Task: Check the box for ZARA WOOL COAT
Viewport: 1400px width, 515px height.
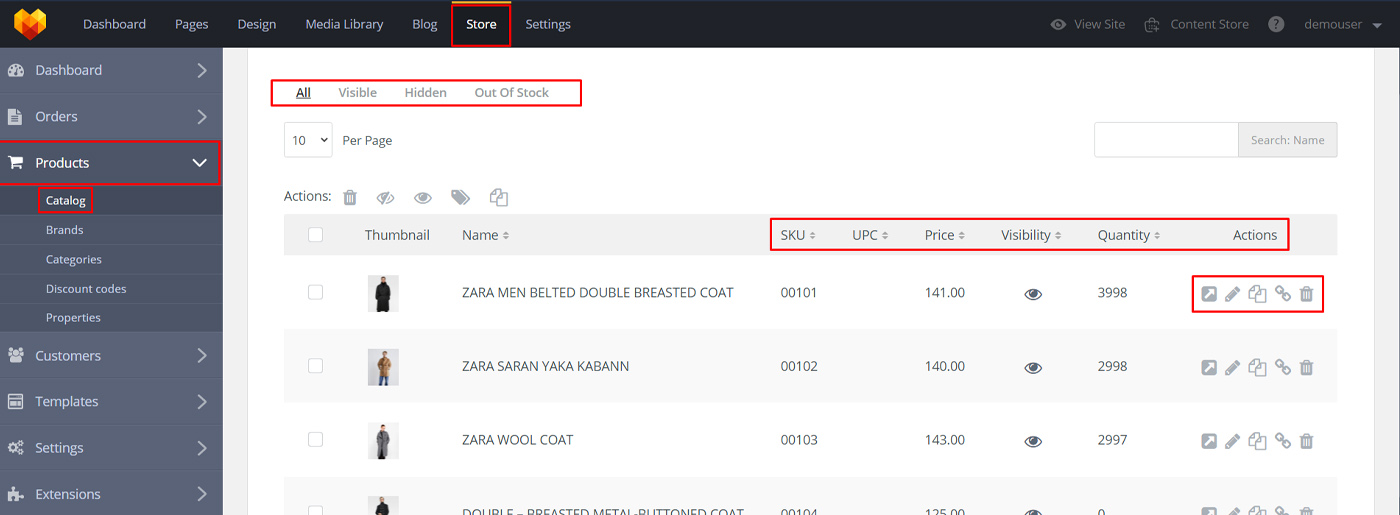Action: (316, 439)
